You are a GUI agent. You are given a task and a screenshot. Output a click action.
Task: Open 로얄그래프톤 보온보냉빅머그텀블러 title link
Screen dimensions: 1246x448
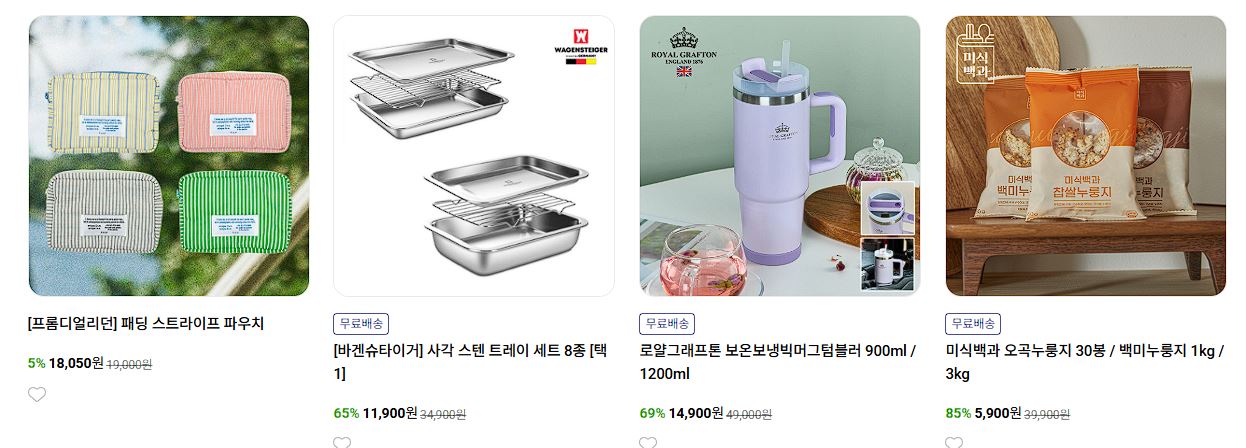777,362
